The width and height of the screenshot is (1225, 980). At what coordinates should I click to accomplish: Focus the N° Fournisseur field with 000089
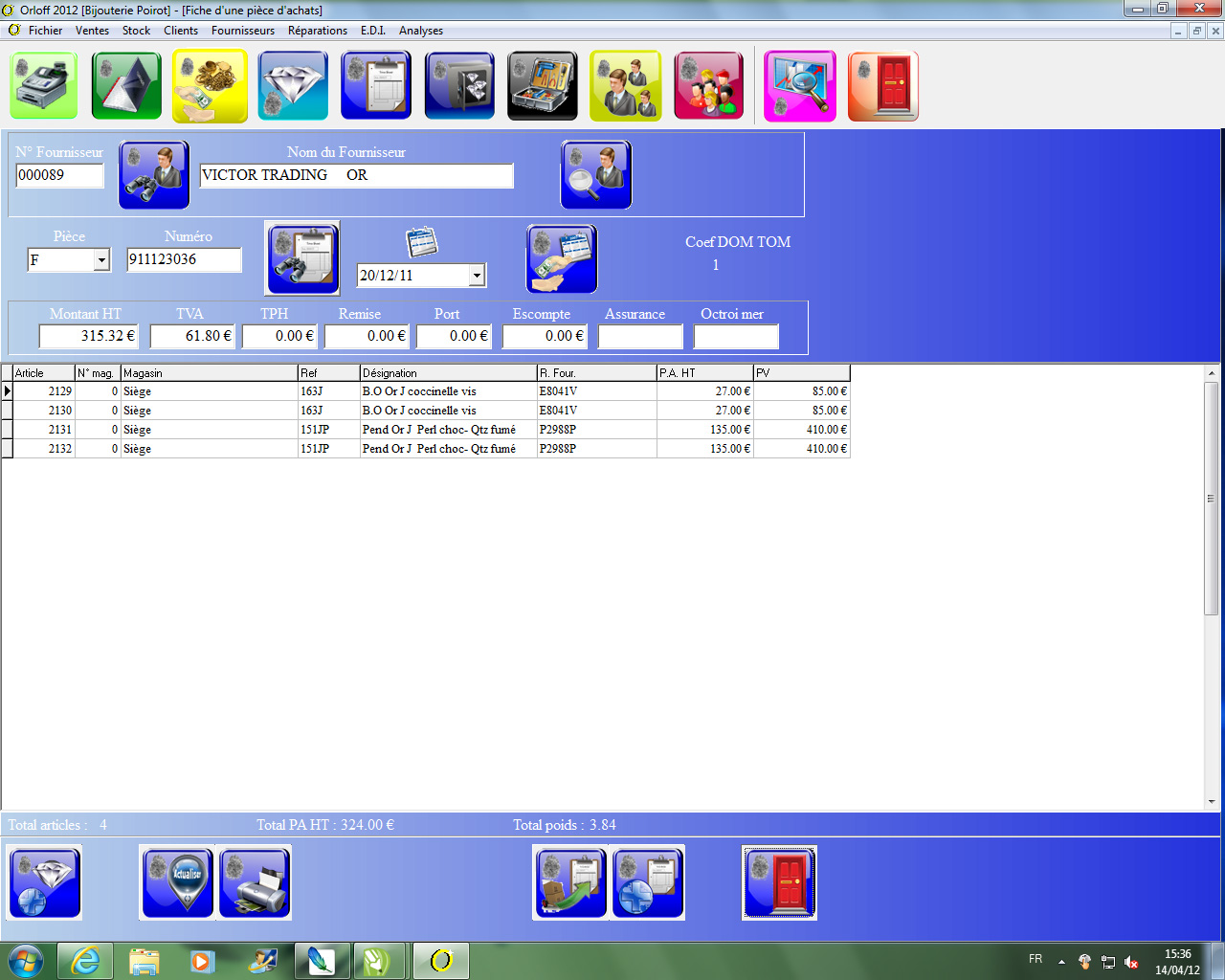tap(59, 175)
